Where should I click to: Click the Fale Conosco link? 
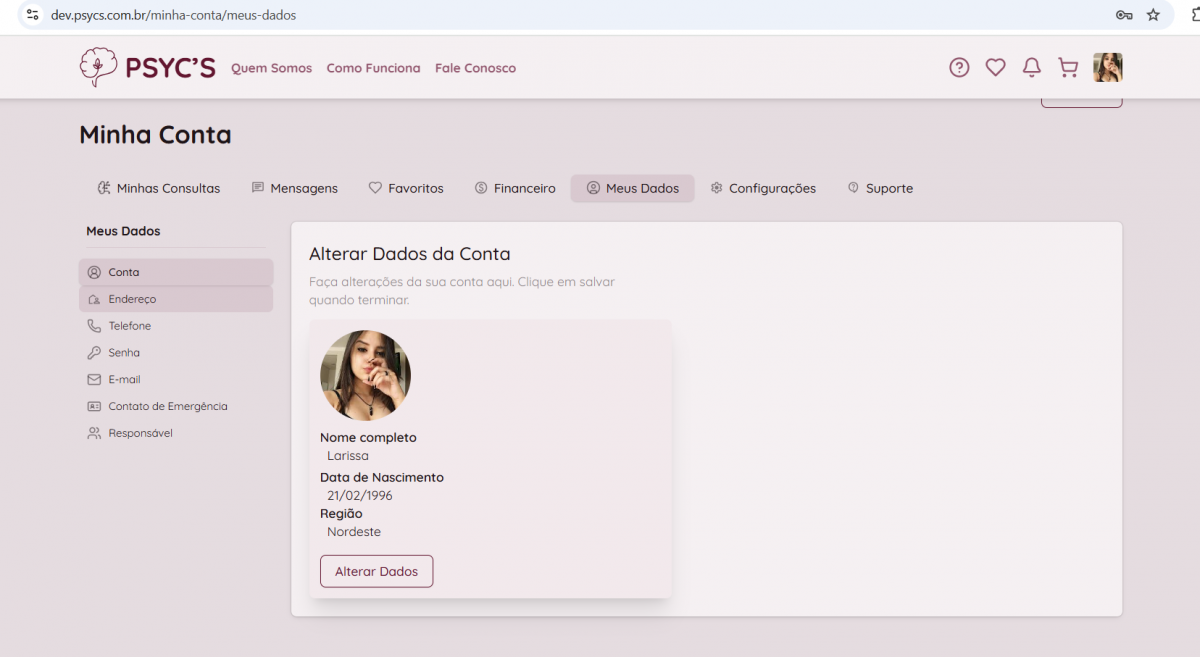coord(475,68)
